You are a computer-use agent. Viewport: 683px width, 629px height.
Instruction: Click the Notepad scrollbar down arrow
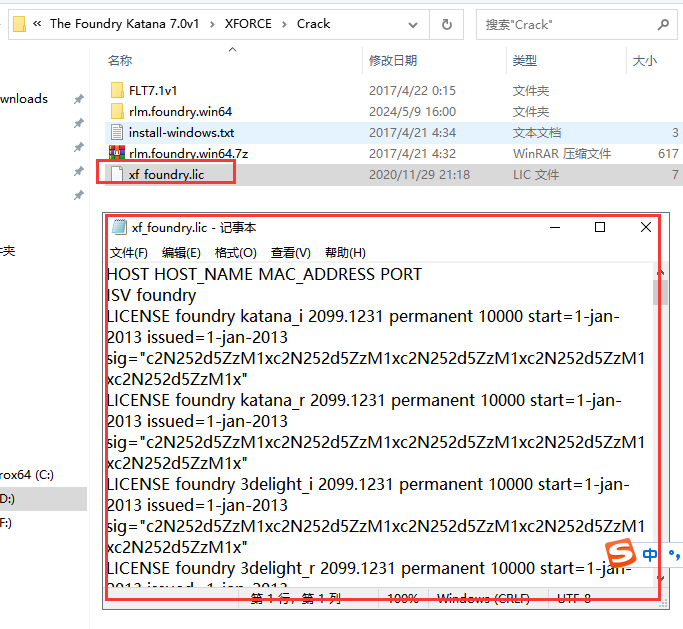[x=660, y=578]
